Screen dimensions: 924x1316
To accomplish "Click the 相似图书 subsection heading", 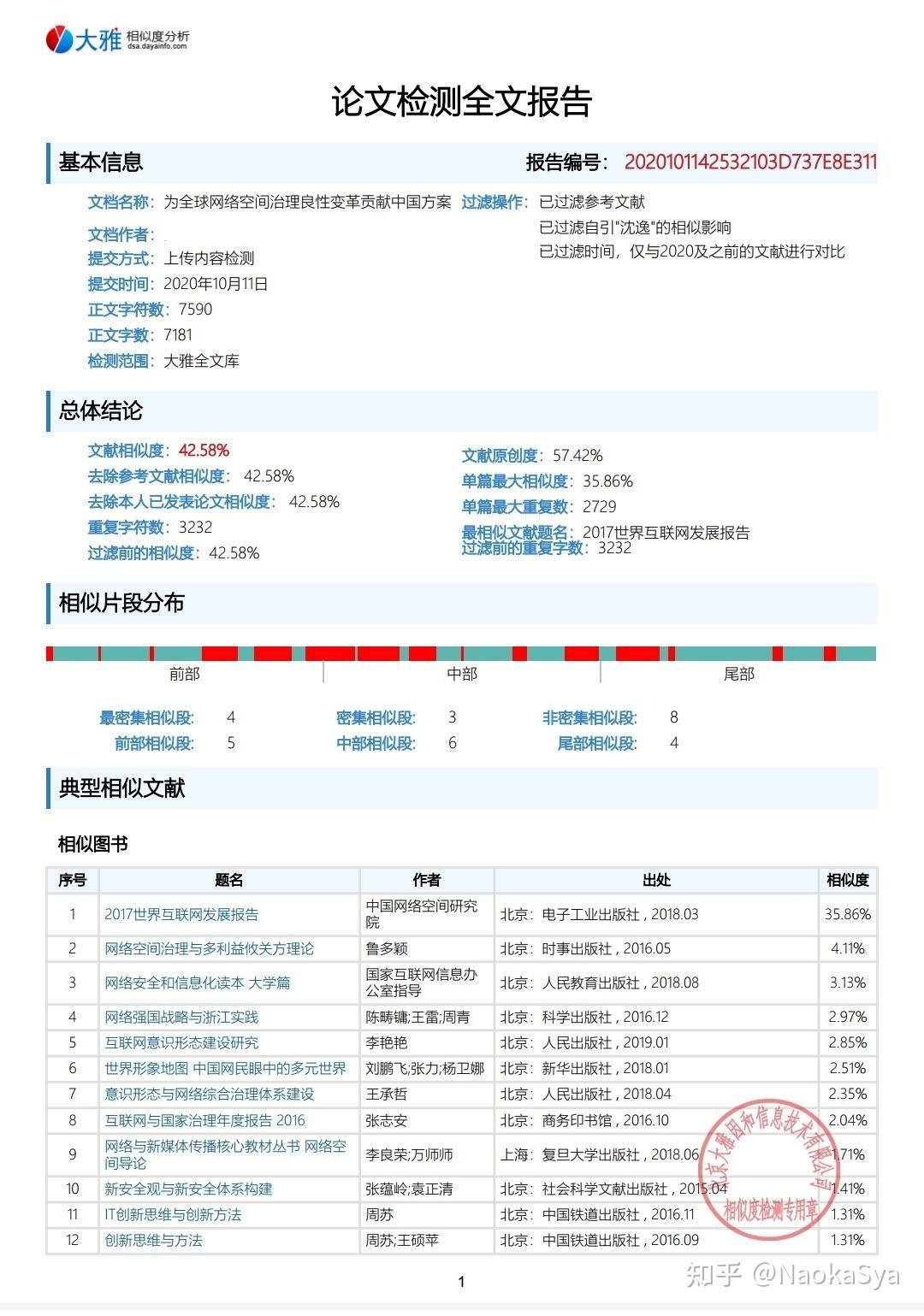I will pos(93,844).
